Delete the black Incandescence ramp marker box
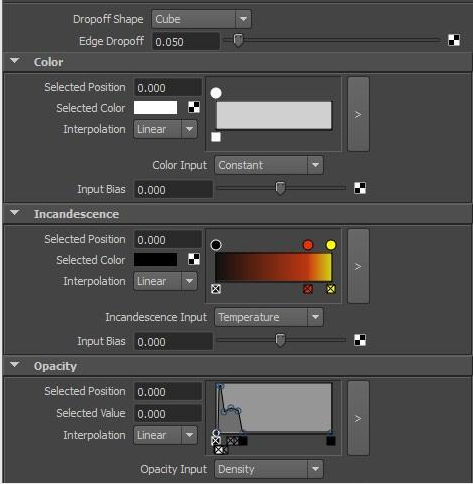 click(x=216, y=289)
